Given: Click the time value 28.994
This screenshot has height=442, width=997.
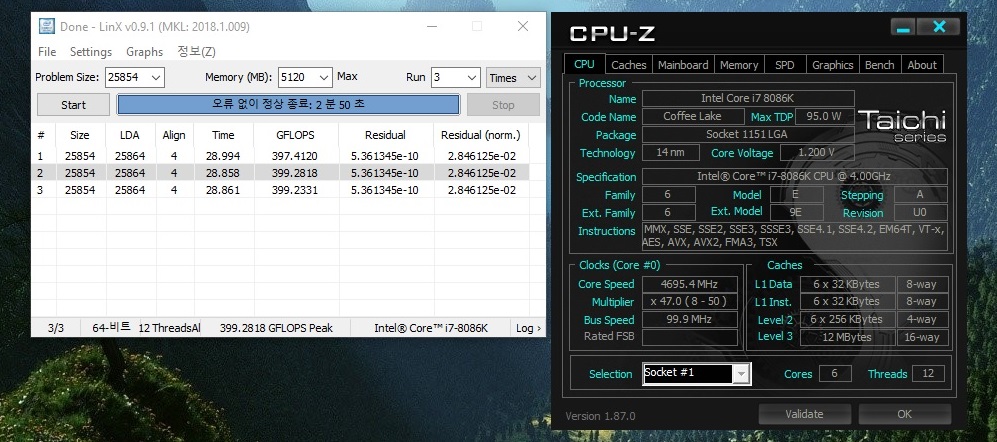Looking at the screenshot, I should 223,156.
